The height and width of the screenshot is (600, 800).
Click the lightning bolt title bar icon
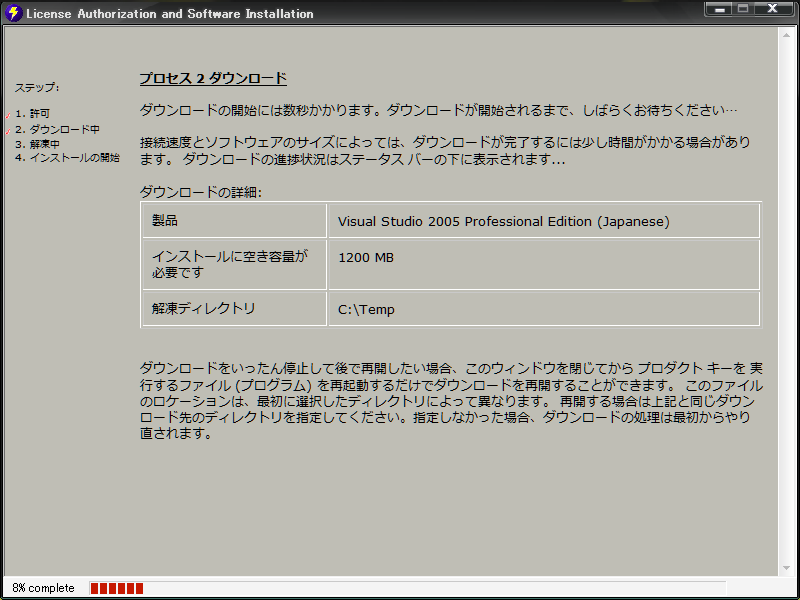tap(13, 13)
